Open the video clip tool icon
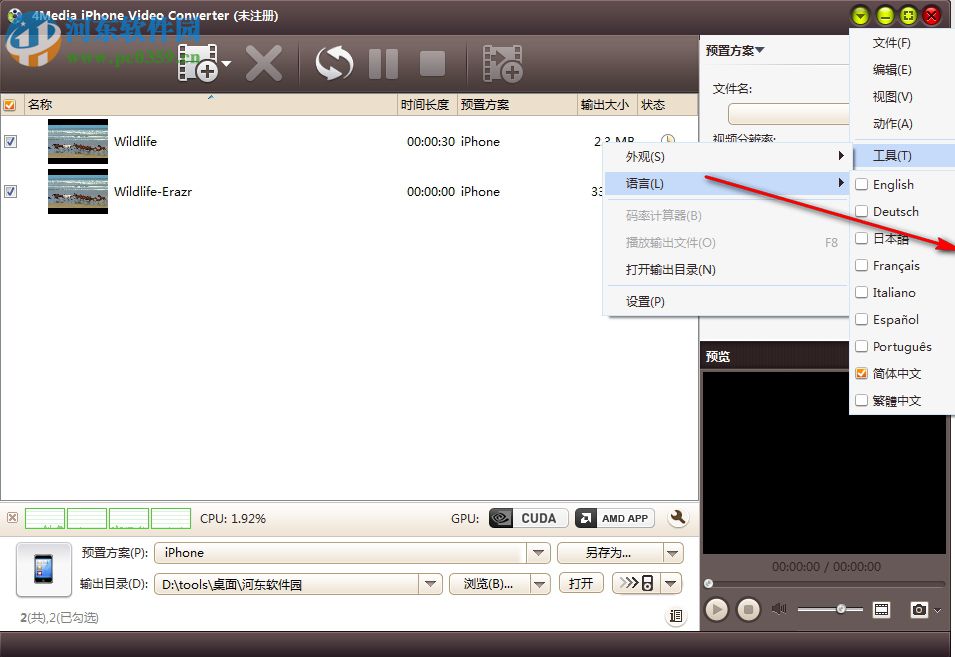The height and width of the screenshot is (657, 955). pyautogui.click(x=502, y=62)
